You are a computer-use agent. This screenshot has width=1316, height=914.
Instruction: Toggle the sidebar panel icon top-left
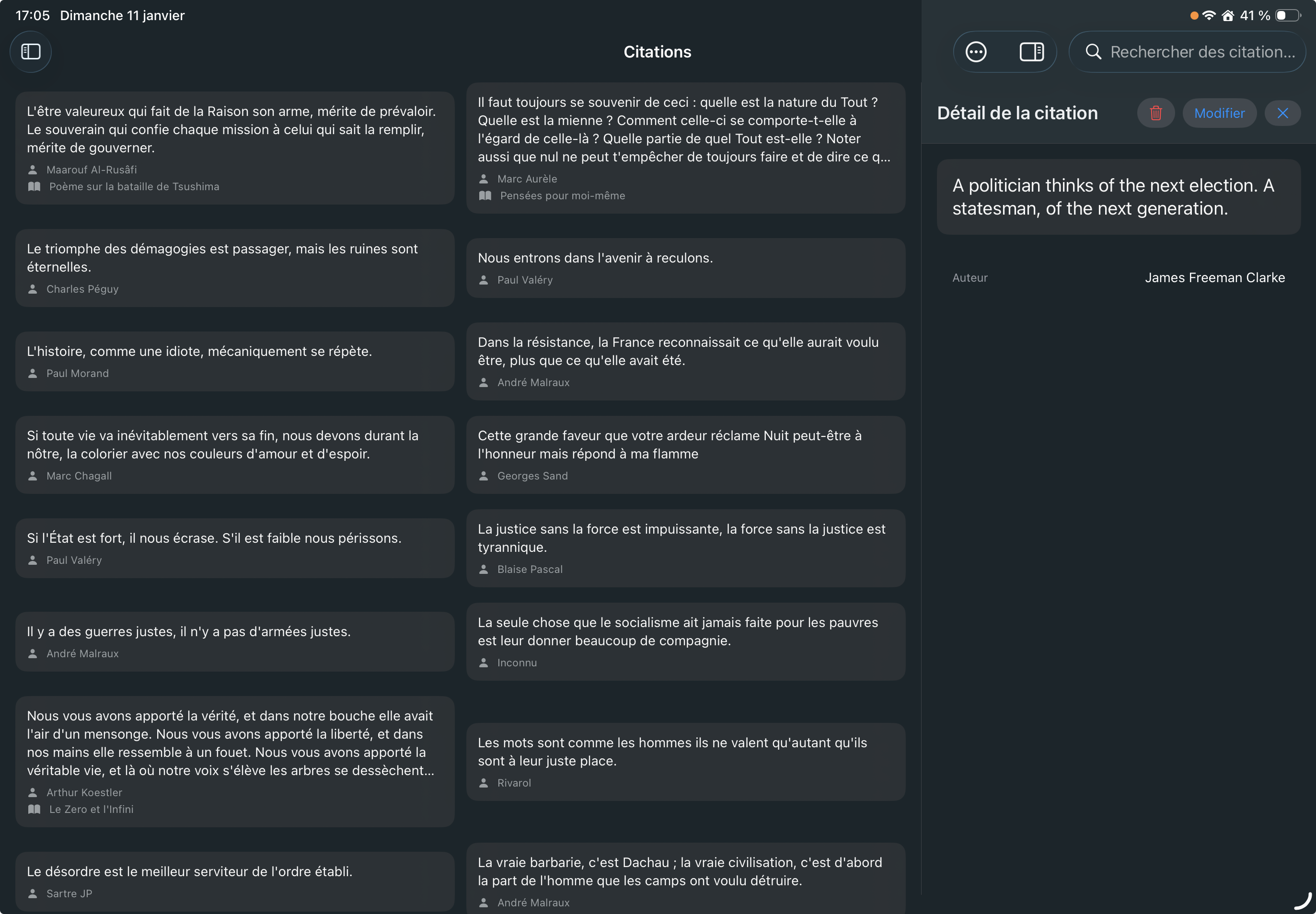click(x=30, y=52)
